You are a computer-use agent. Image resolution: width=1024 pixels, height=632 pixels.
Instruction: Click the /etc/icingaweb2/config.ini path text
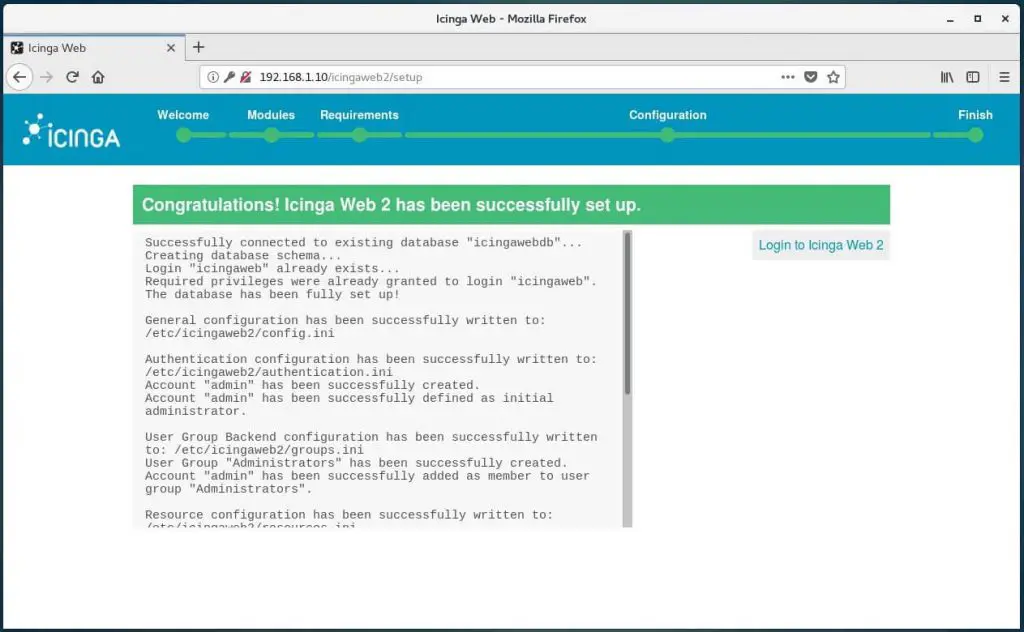240,334
